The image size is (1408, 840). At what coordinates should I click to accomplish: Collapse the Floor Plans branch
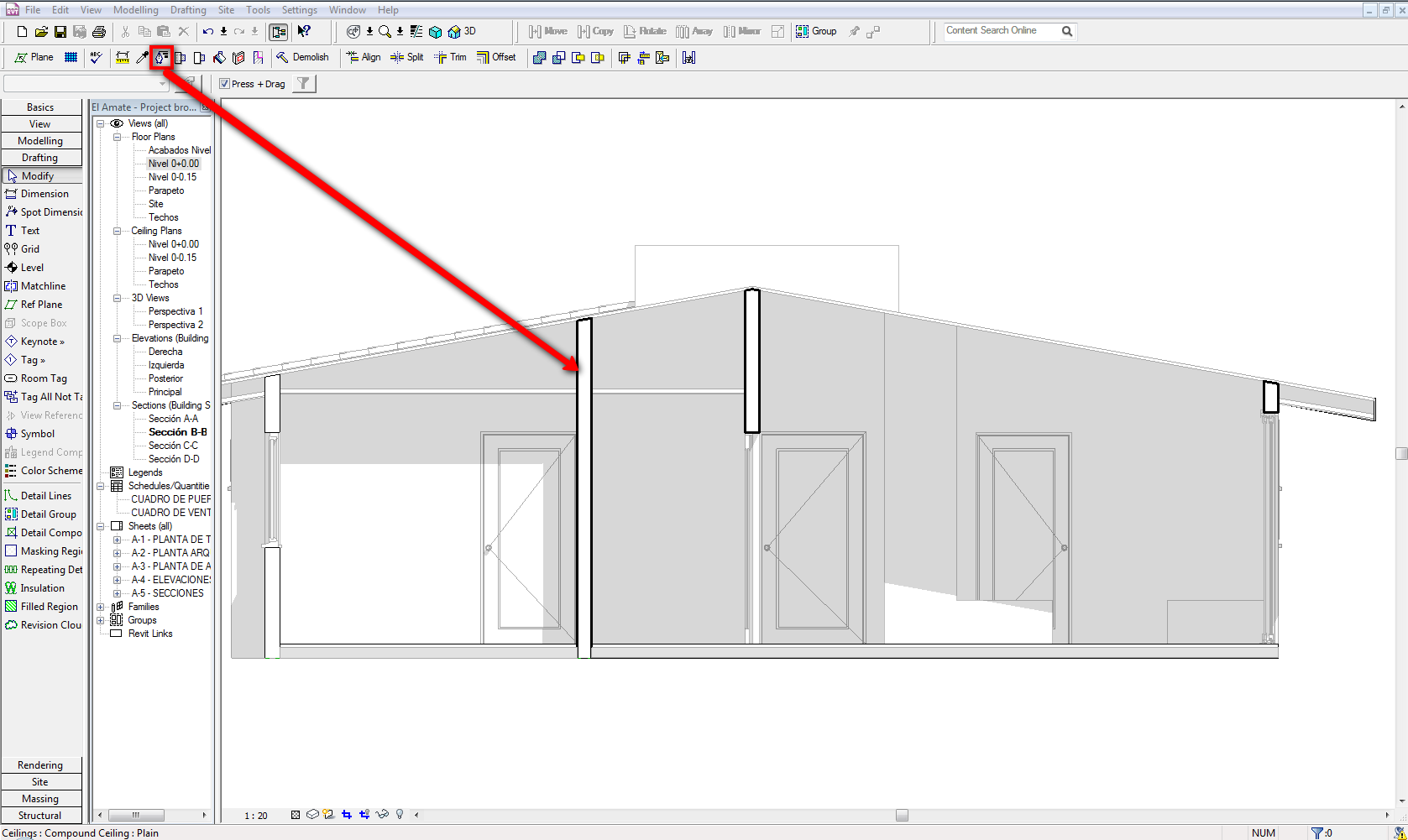117,136
